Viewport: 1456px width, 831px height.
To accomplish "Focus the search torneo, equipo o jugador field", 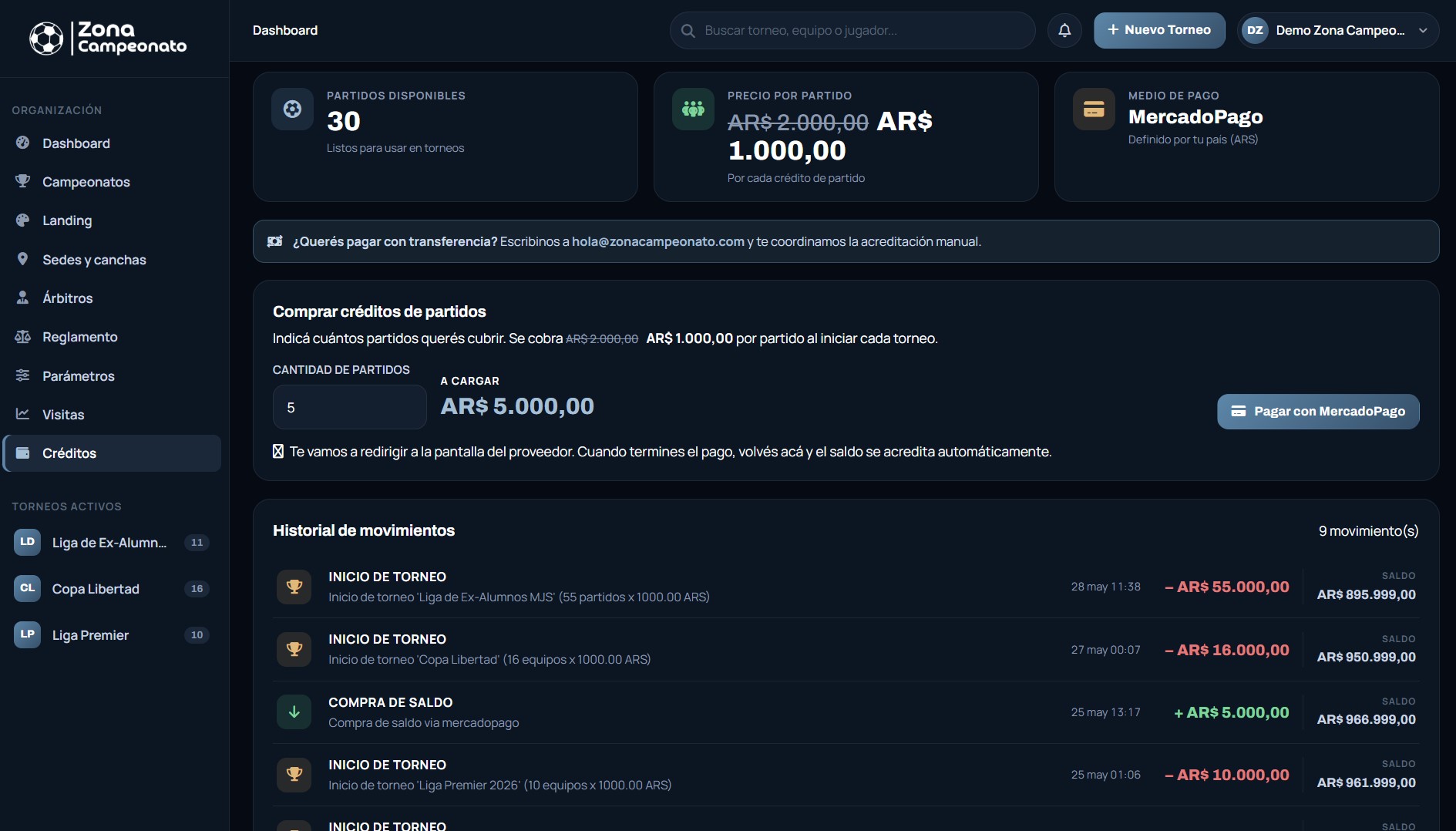I will click(852, 31).
